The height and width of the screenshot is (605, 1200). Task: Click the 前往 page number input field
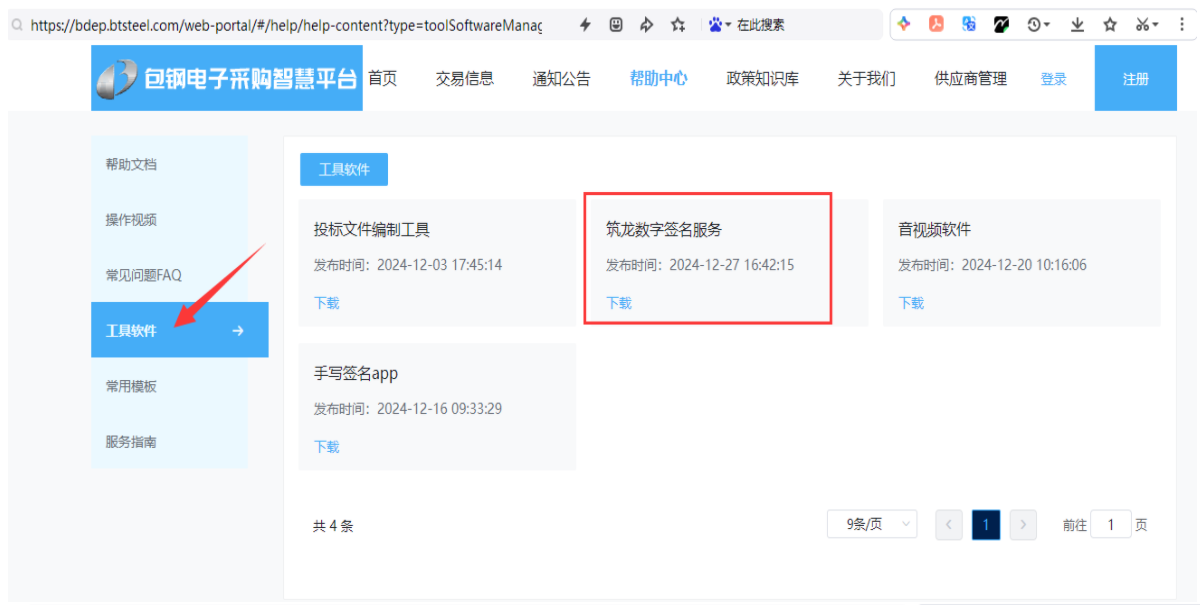pyautogui.click(x=1110, y=524)
